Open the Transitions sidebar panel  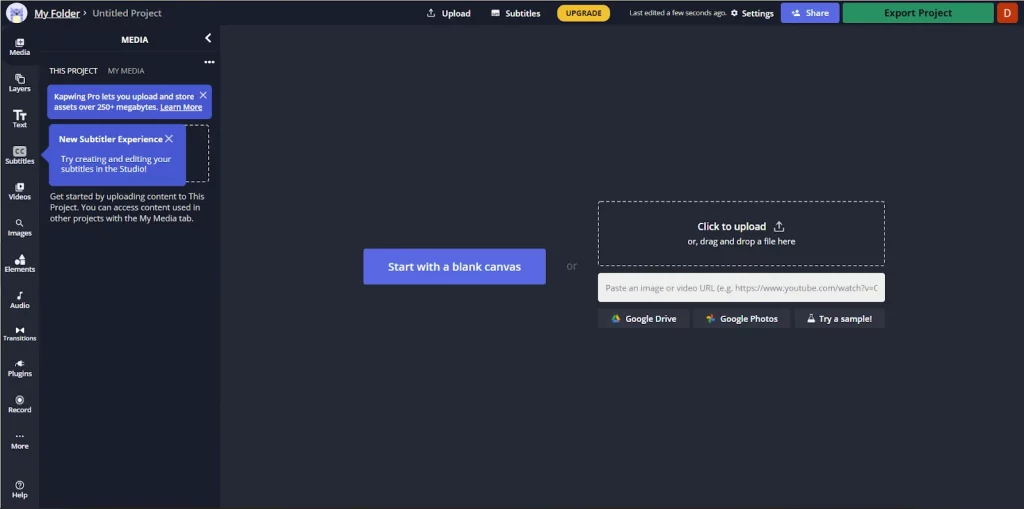pyautogui.click(x=19, y=334)
